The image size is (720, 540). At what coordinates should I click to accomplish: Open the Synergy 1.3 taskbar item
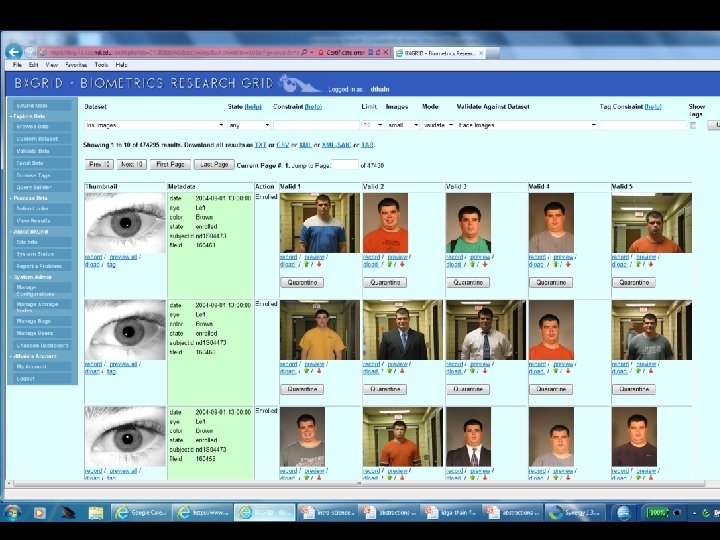click(575, 512)
